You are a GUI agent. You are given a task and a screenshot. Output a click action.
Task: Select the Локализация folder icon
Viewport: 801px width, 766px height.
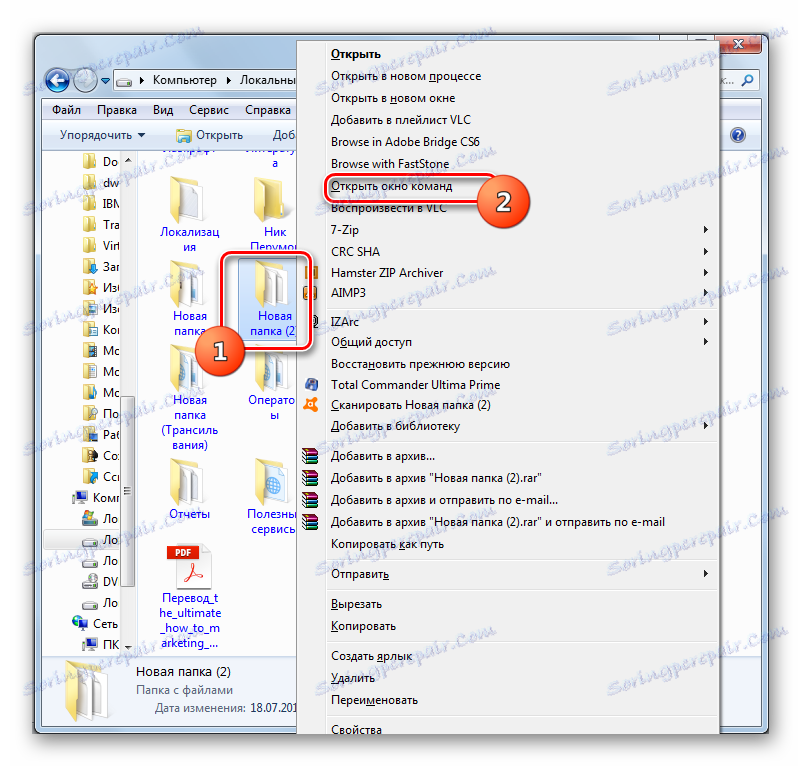coord(187,200)
